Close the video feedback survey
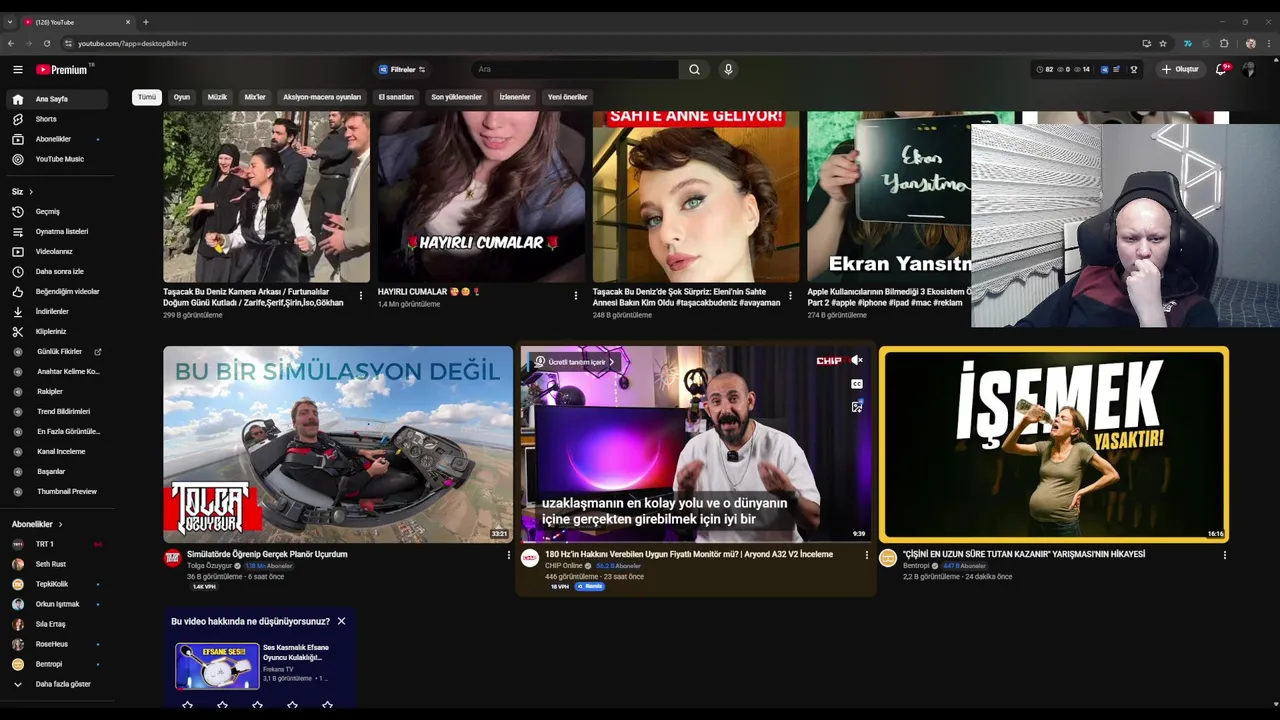The image size is (1280, 720). [x=341, y=621]
